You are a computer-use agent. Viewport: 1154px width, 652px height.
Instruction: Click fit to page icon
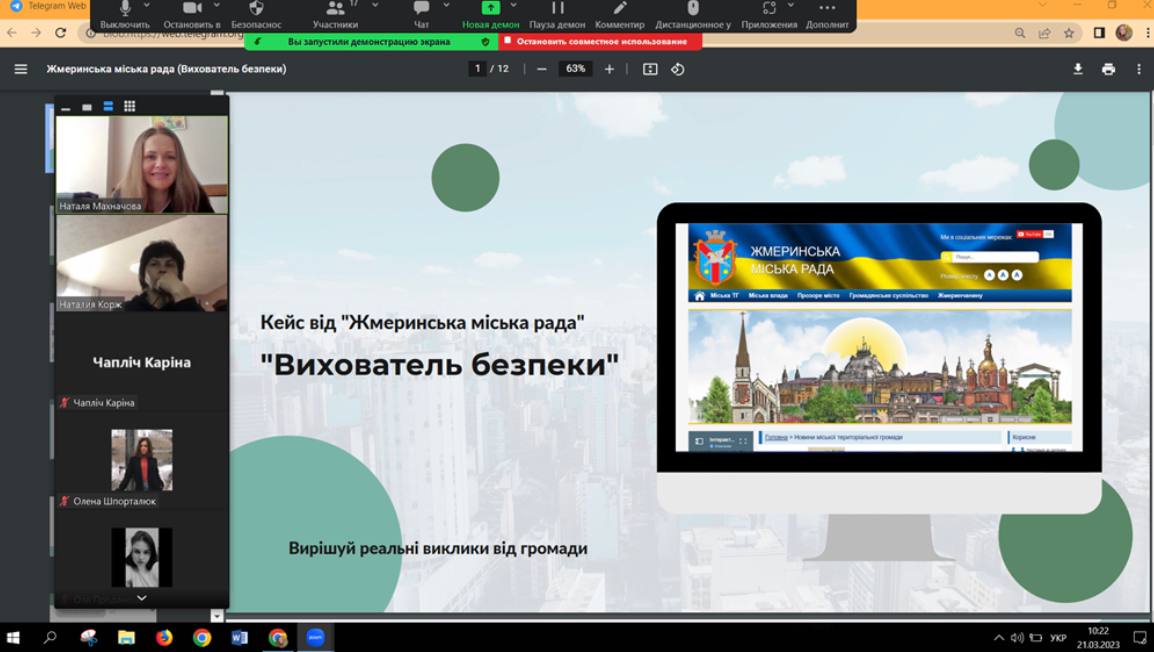click(x=650, y=69)
